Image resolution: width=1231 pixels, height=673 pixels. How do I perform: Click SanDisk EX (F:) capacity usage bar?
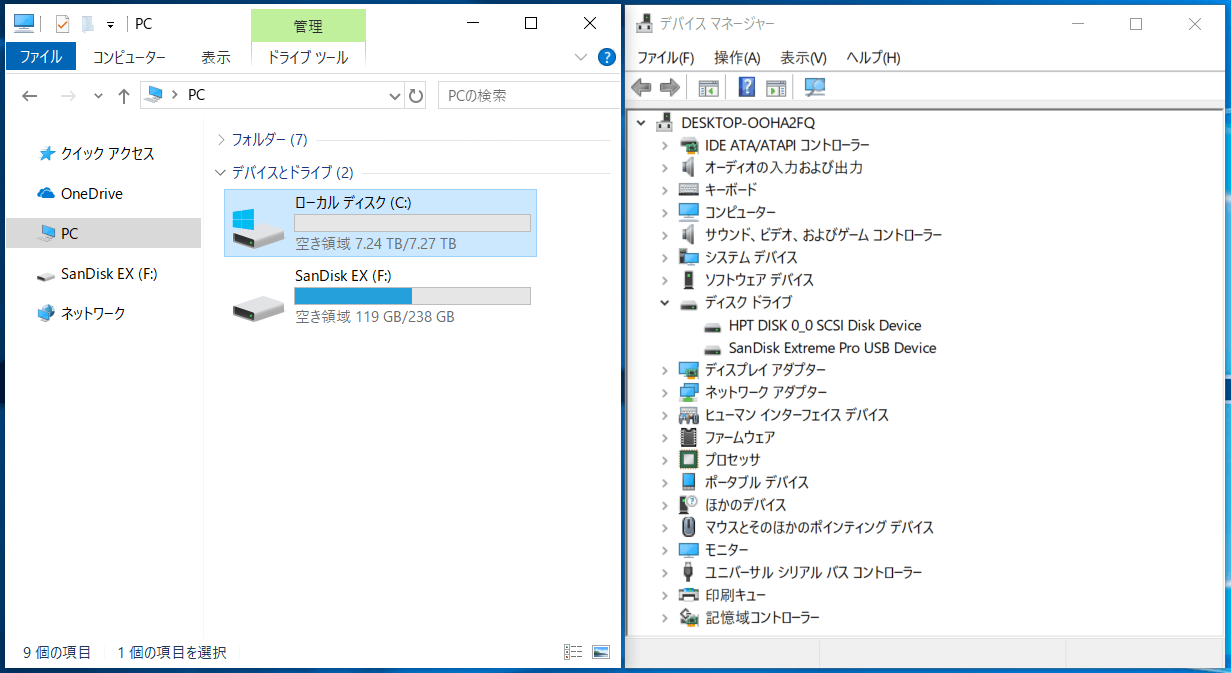tap(412, 296)
